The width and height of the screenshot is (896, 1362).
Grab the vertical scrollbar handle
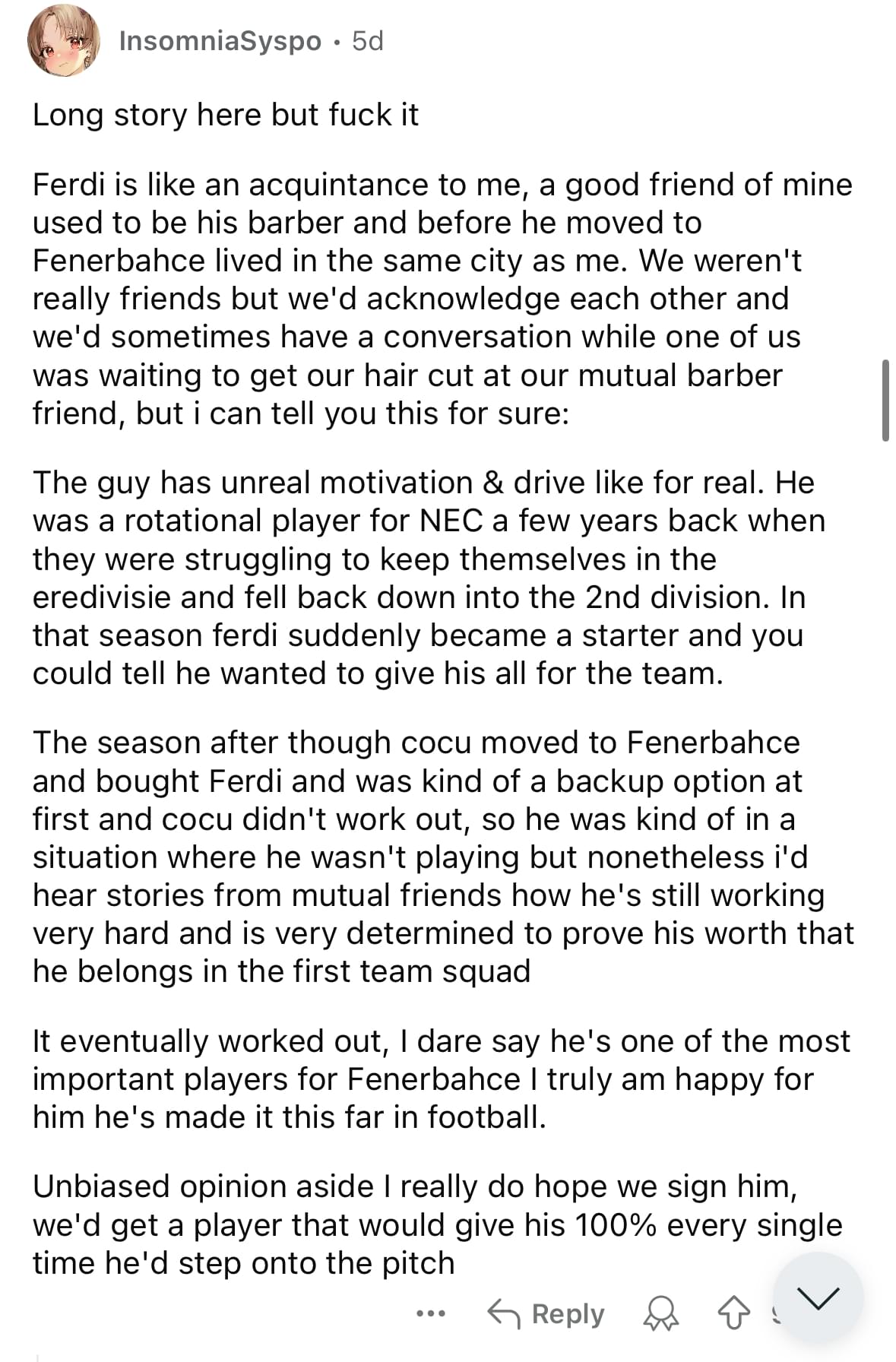(x=885, y=401)
